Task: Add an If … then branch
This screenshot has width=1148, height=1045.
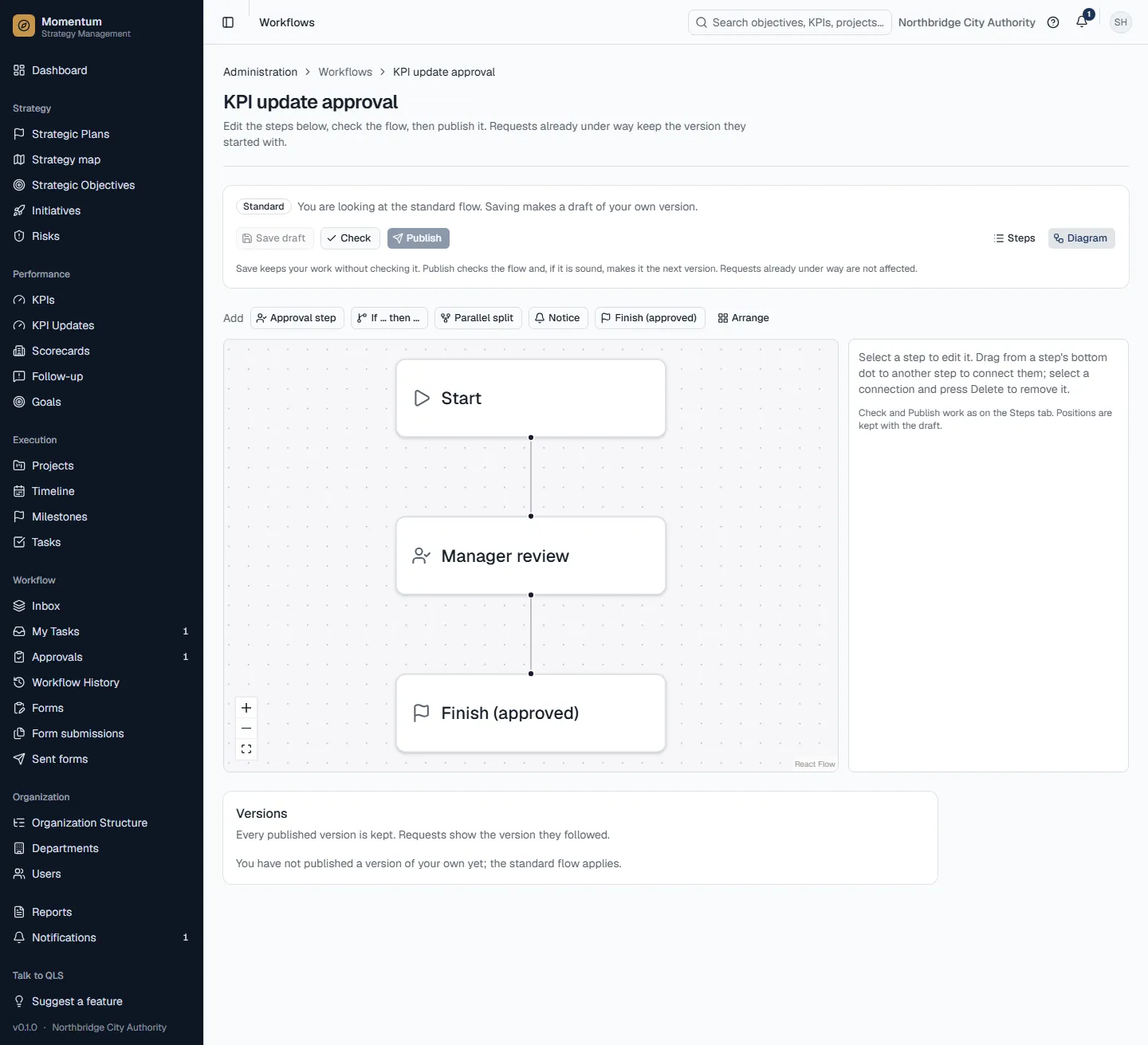Action: click(x=389, y=318)
